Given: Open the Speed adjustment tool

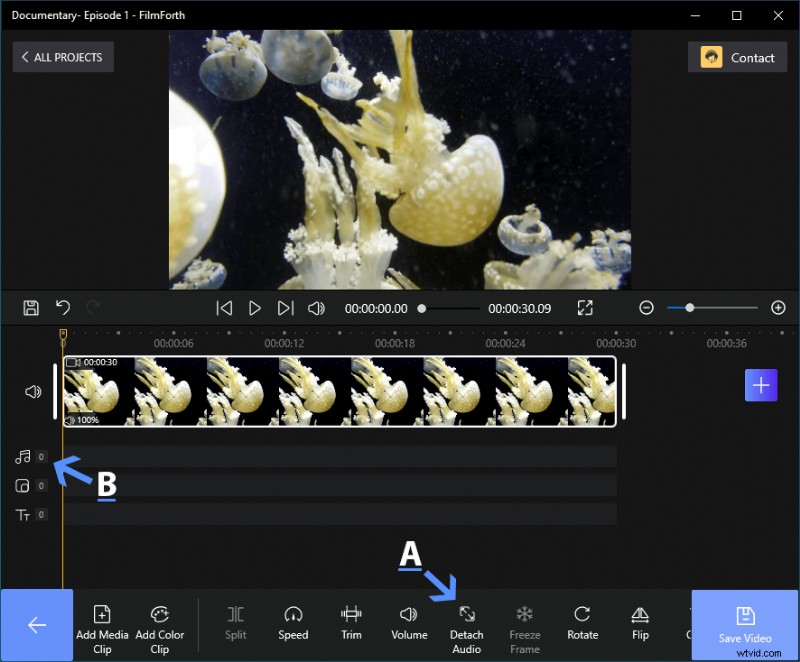Looking at the screenshot, I should point(293,622).
